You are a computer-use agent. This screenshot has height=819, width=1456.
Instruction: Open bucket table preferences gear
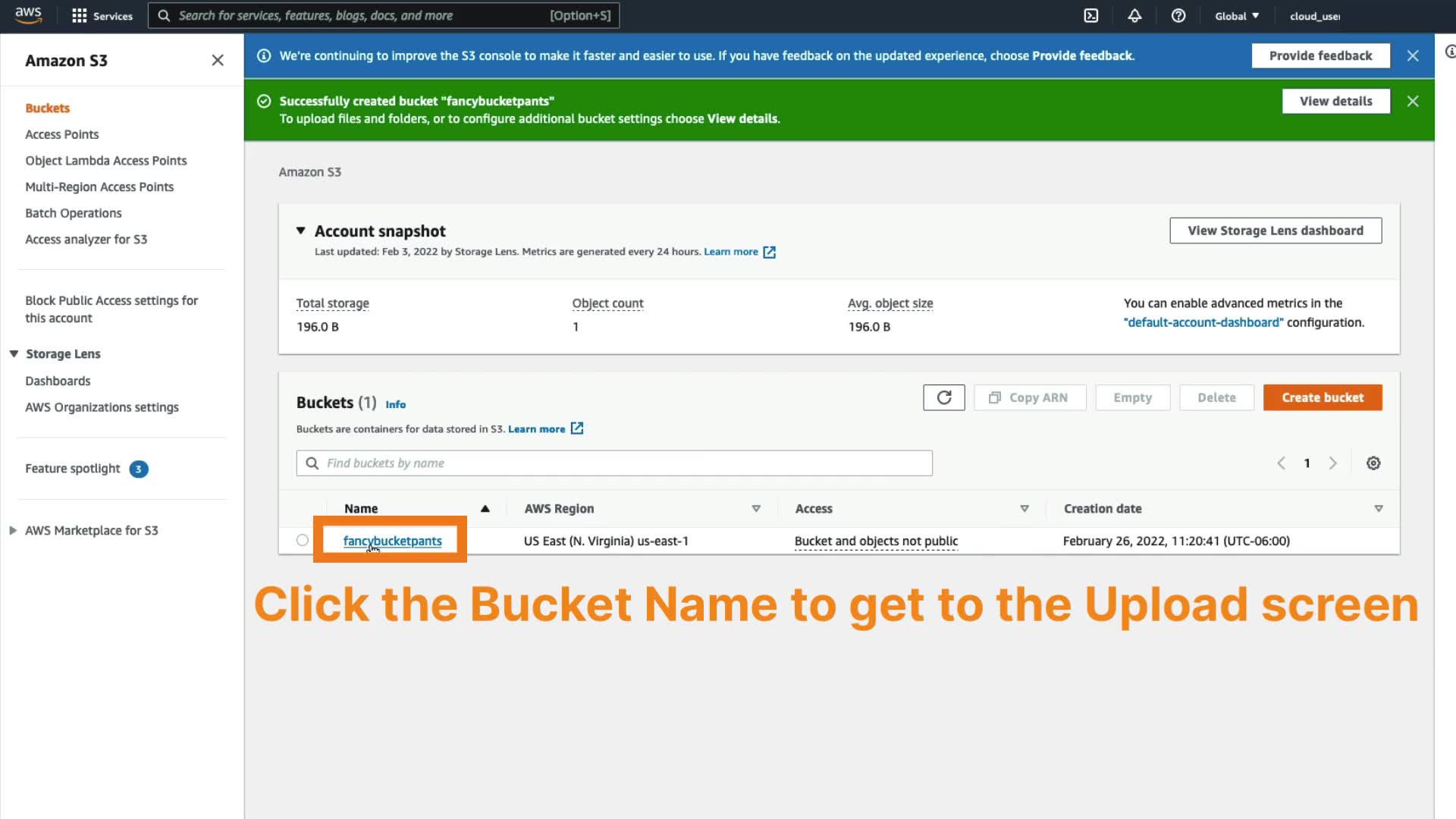point(1373,463)
